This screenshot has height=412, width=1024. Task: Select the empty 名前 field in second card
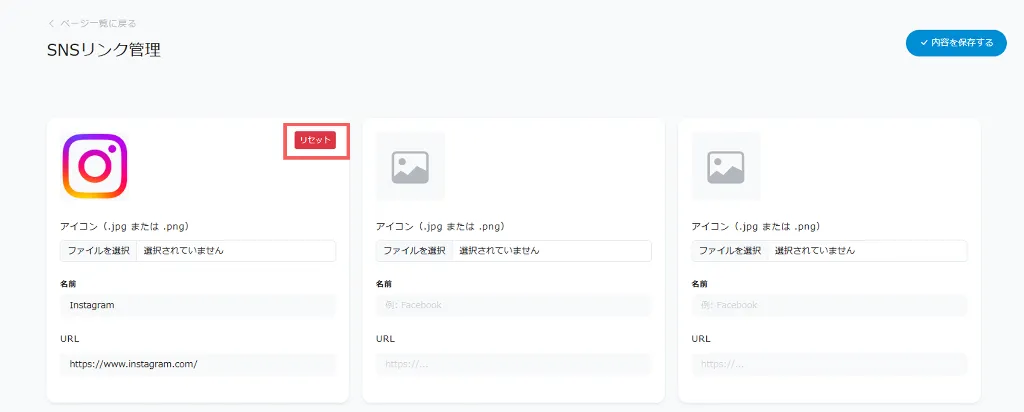click(x=513, y=305)
